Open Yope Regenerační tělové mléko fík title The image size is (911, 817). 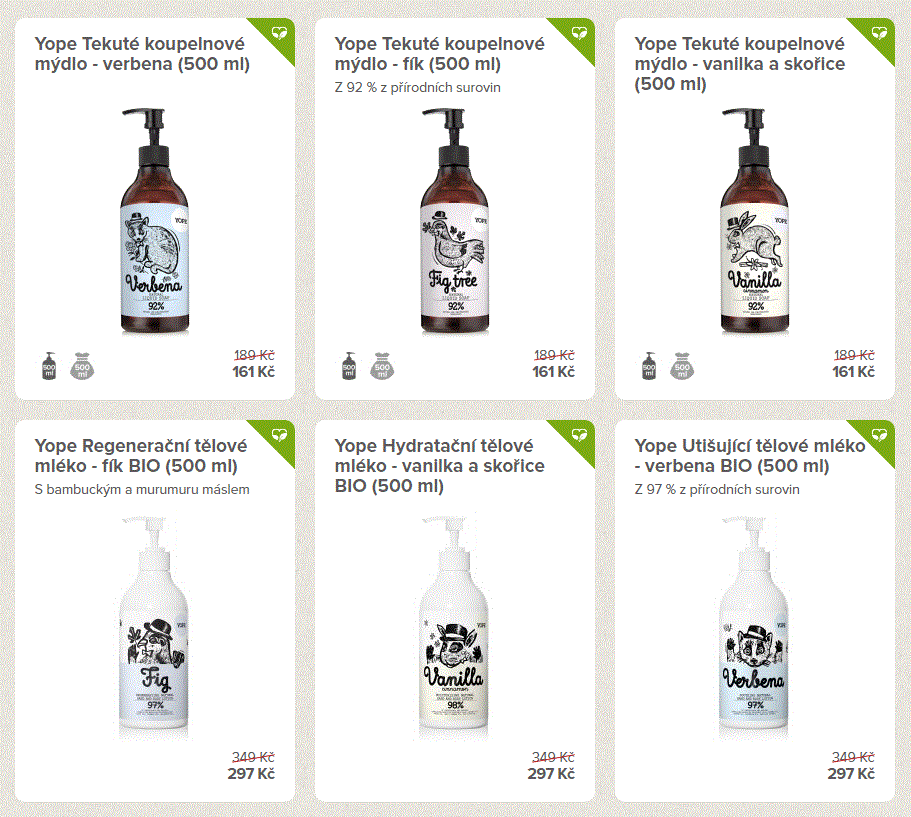pos(141,456)
